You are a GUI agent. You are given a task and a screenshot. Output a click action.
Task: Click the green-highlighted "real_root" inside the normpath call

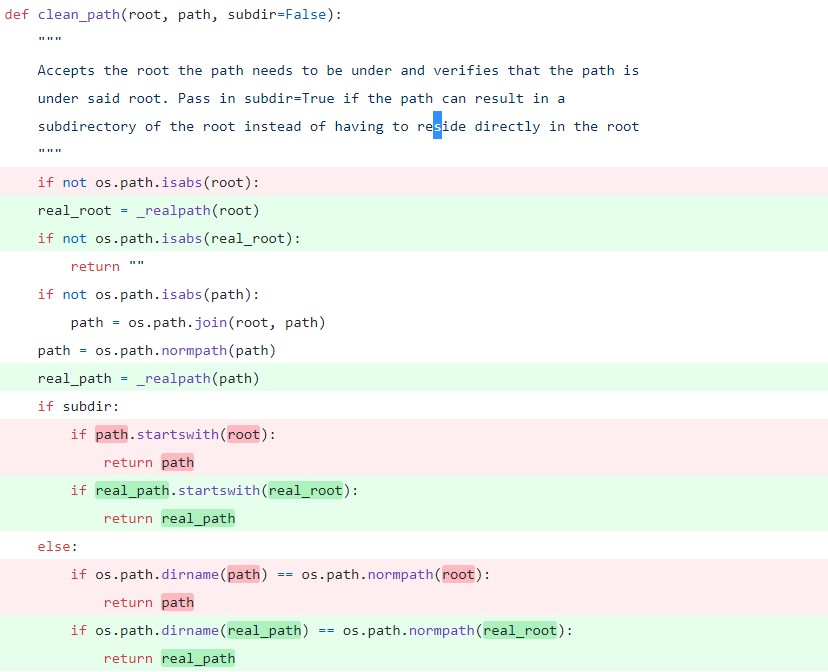520,631
